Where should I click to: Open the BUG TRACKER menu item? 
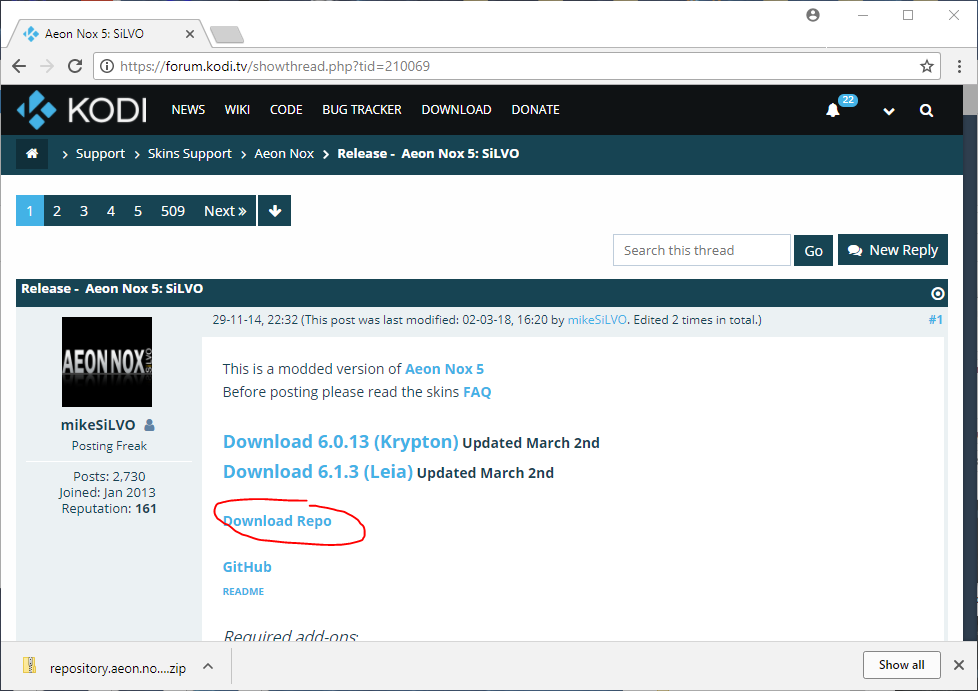click(x=362, y=110)
